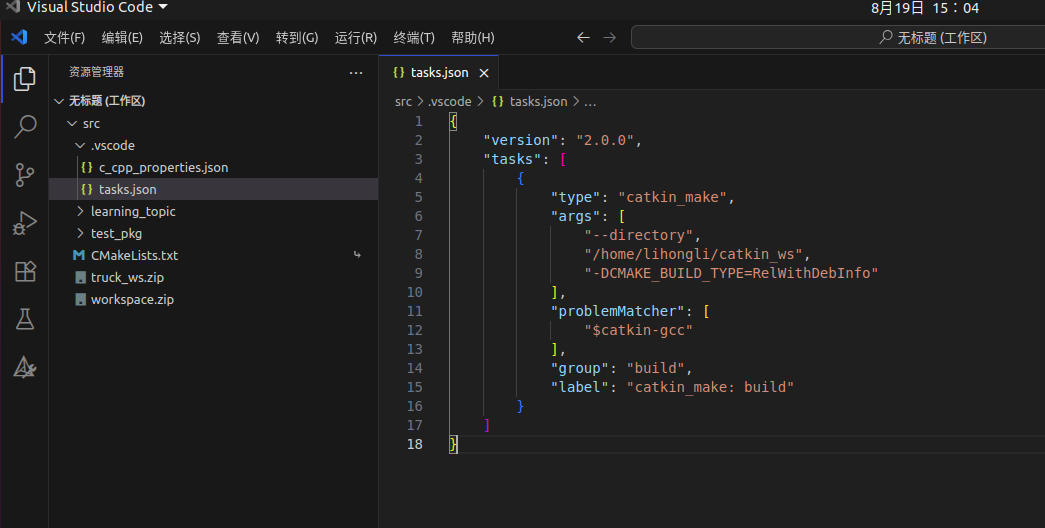The width and height of the screenshot is (1045, 528).
Task: Click line number 18 in the gutter
Action: pos(415,444)
